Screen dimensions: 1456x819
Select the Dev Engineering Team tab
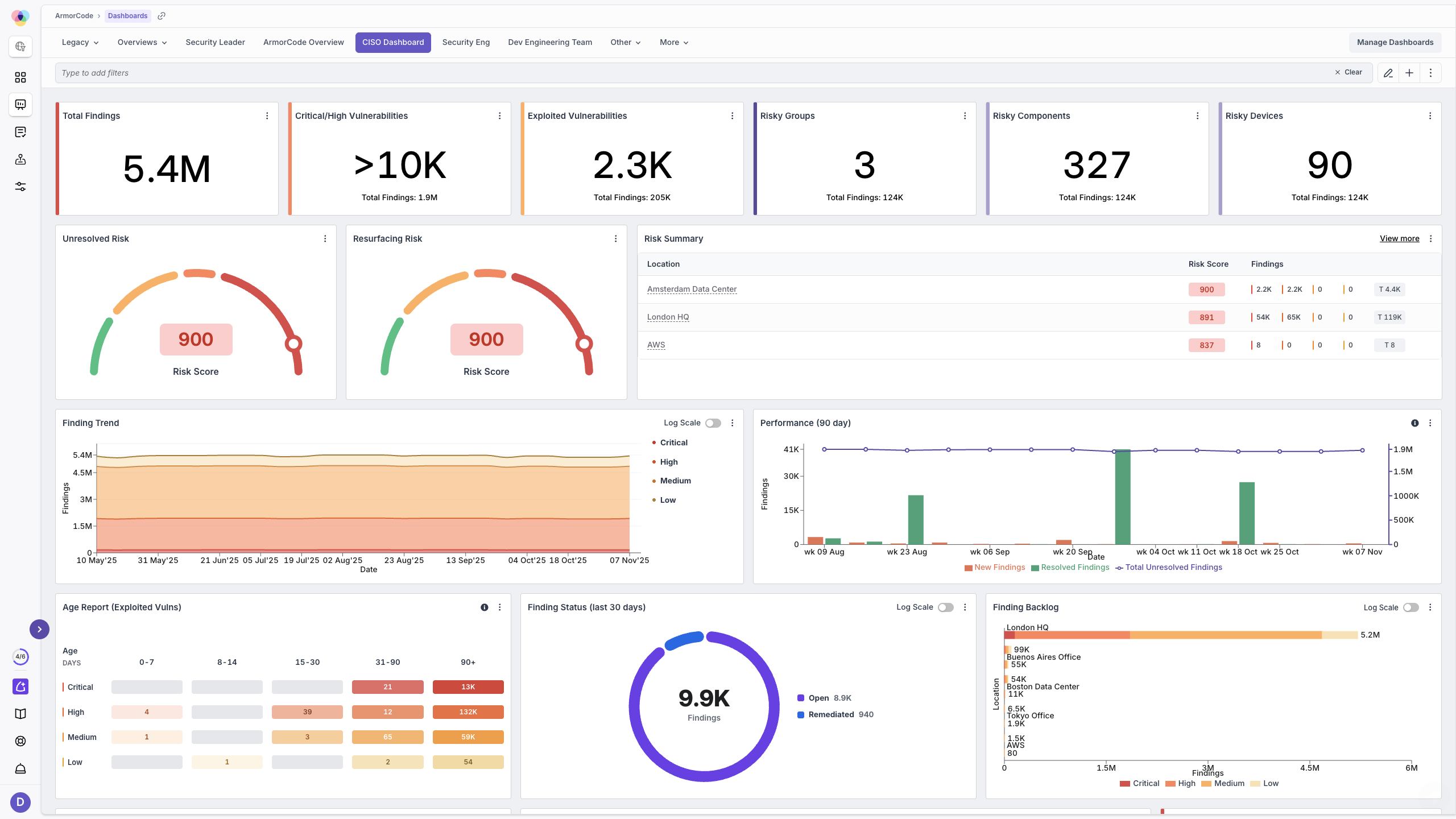(550, 43)
